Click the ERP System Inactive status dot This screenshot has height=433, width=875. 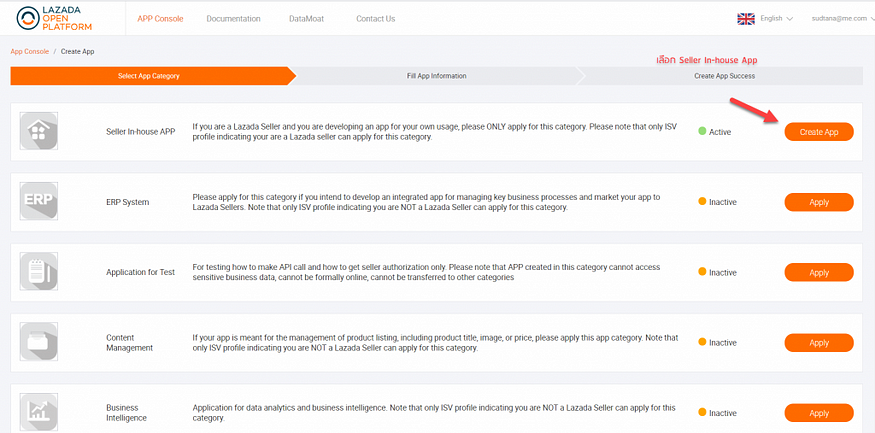tap(702, 201)
